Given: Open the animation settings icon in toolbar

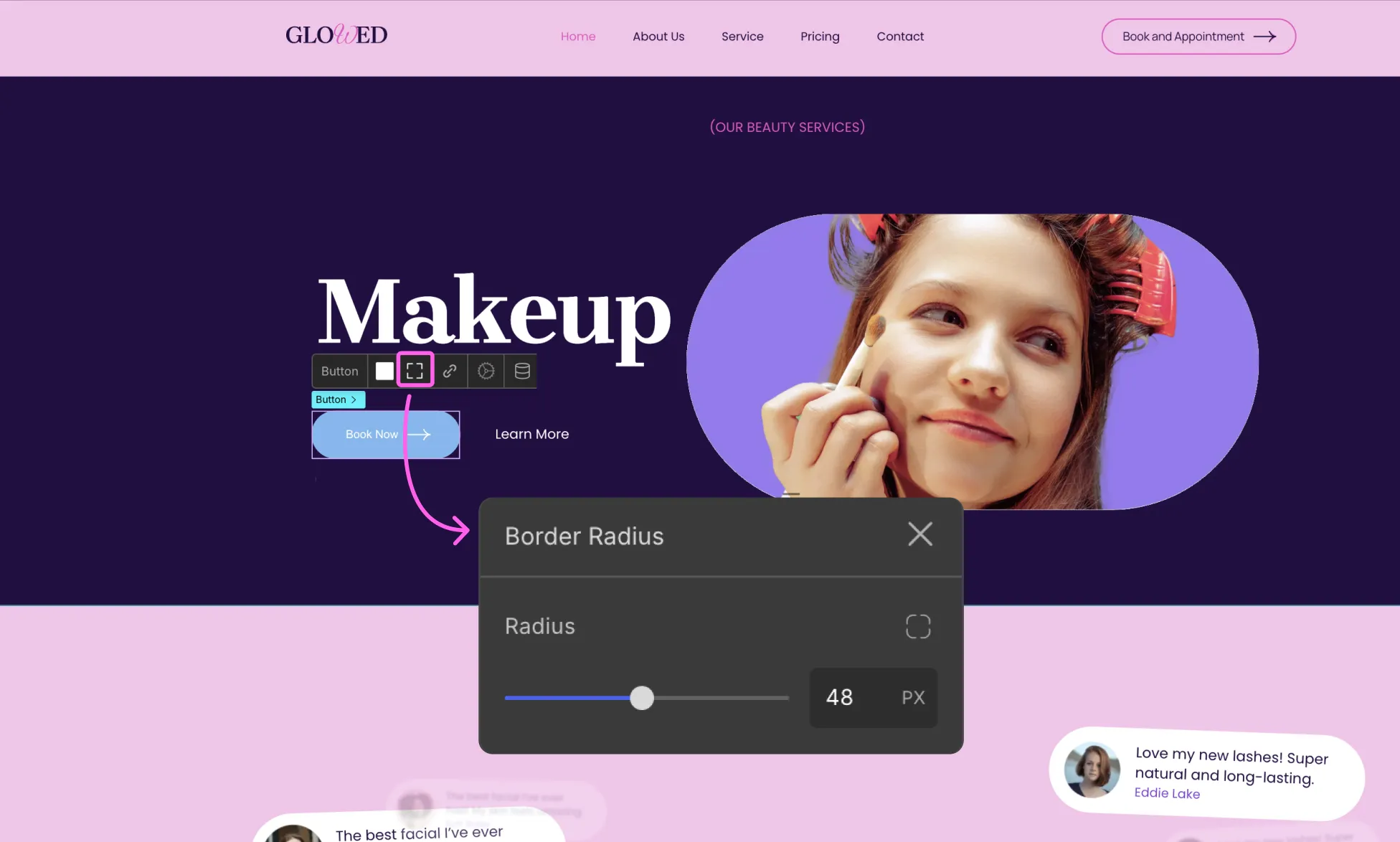Looking at the screenshot, I should click(x=486, y=371).
